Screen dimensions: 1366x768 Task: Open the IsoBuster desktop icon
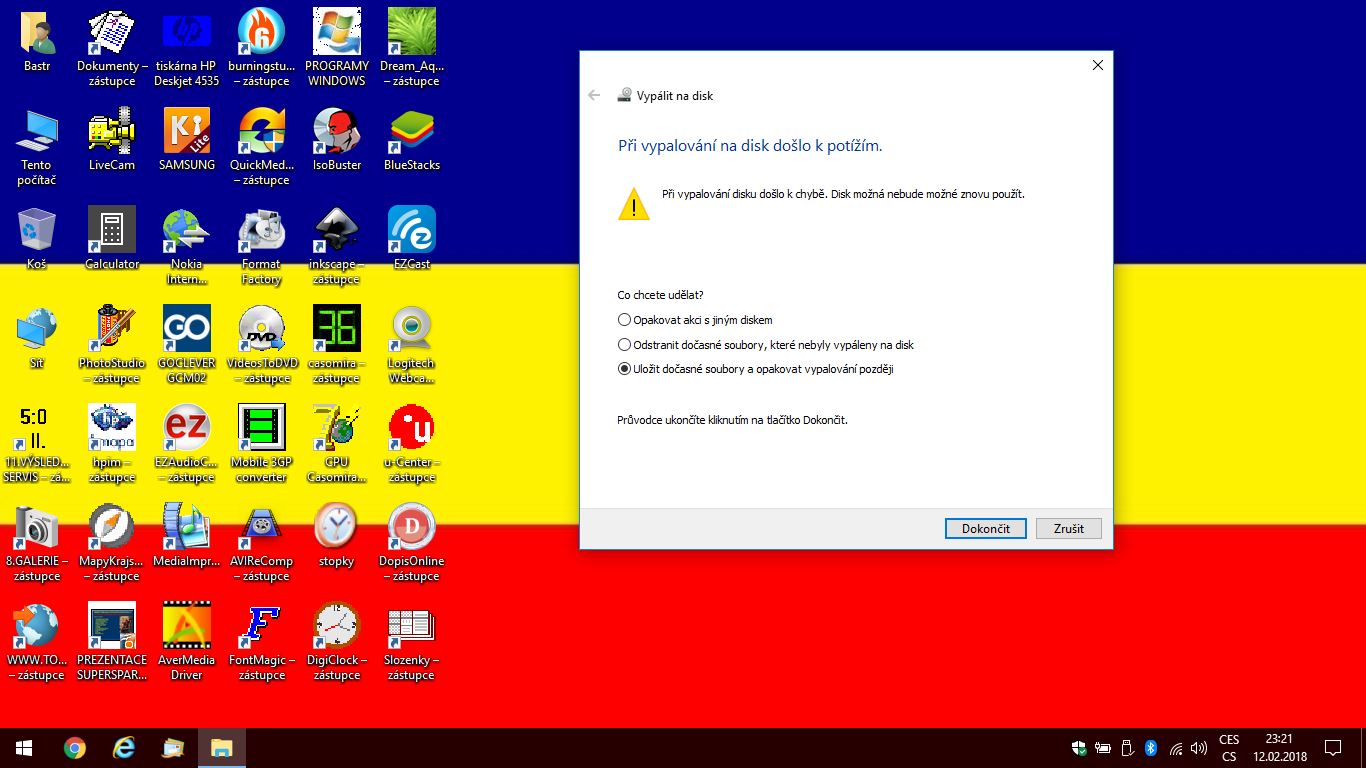click(337, 140)
